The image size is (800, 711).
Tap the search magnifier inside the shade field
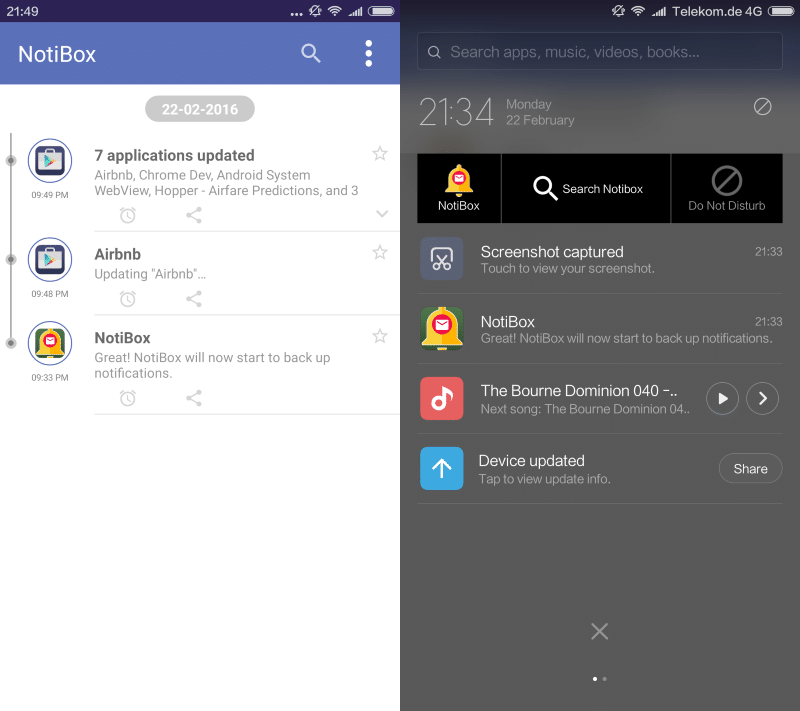point(434,52)
